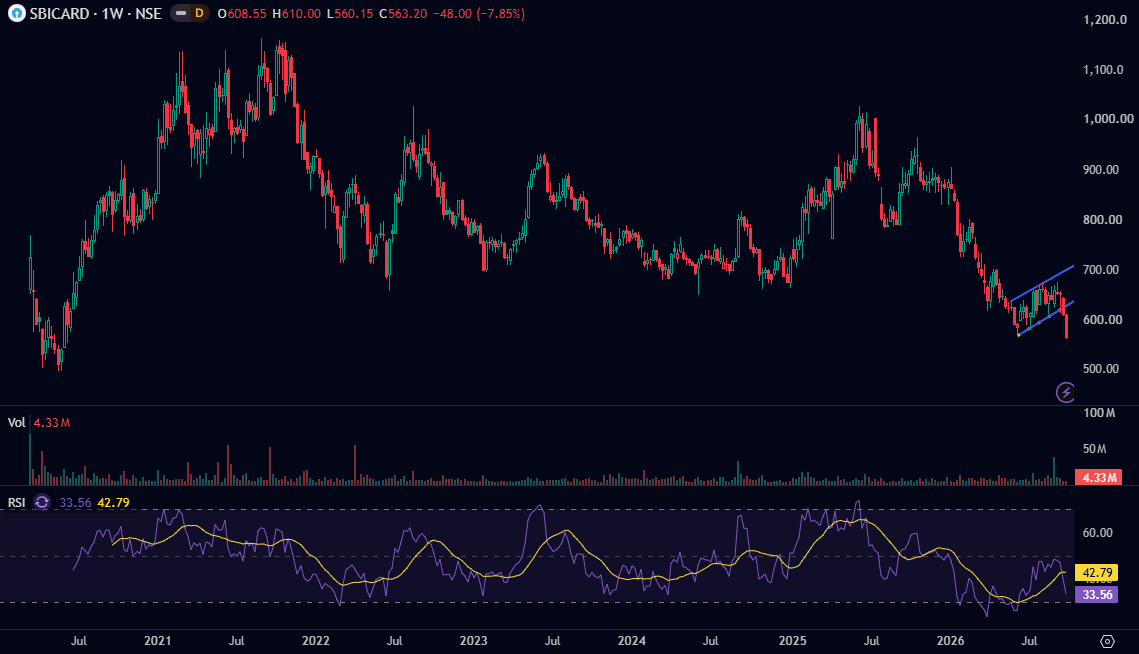The image size is (1139, 654).
Task: Click the purple RSI legend value 33.56
Action: pos(76,502)
